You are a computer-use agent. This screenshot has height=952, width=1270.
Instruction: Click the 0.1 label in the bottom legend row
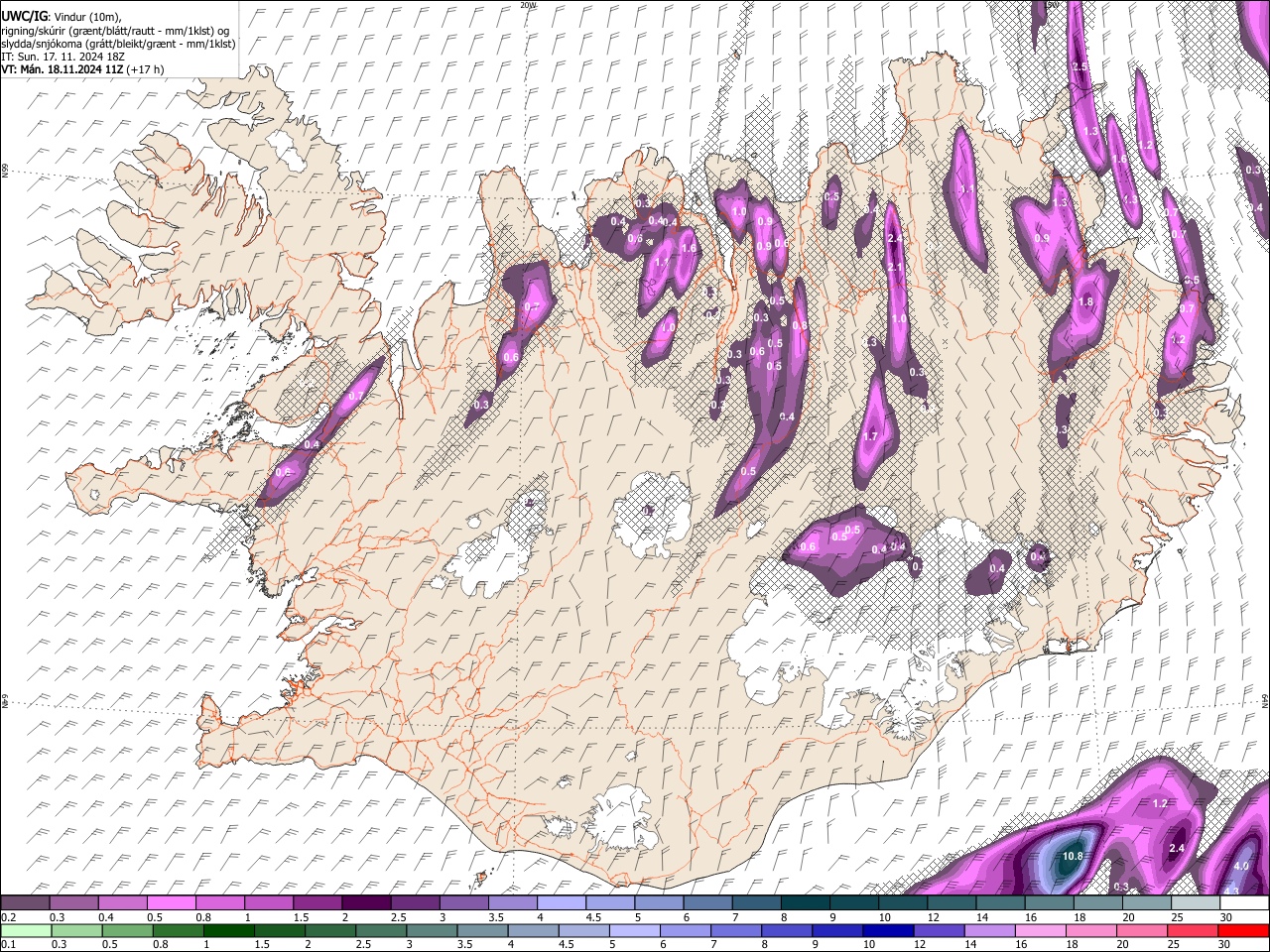(8, 945)
